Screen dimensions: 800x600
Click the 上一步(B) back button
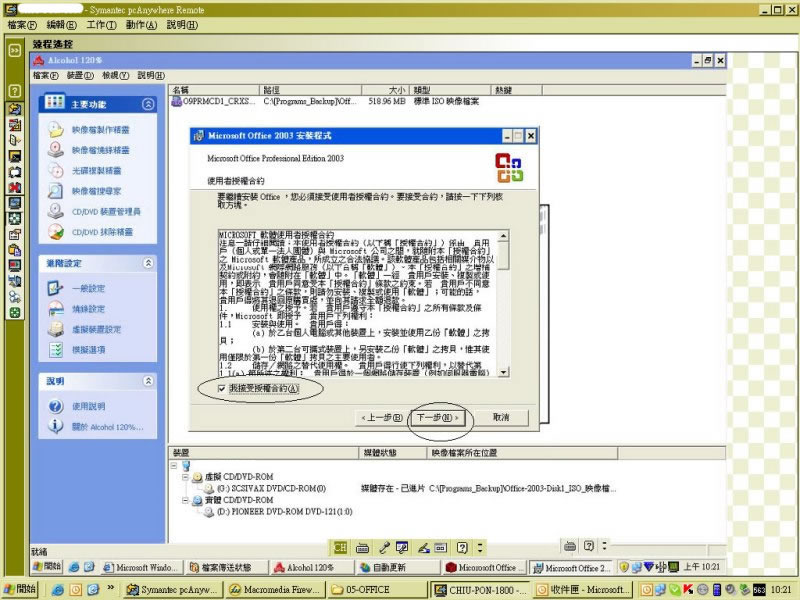[382, 417]
